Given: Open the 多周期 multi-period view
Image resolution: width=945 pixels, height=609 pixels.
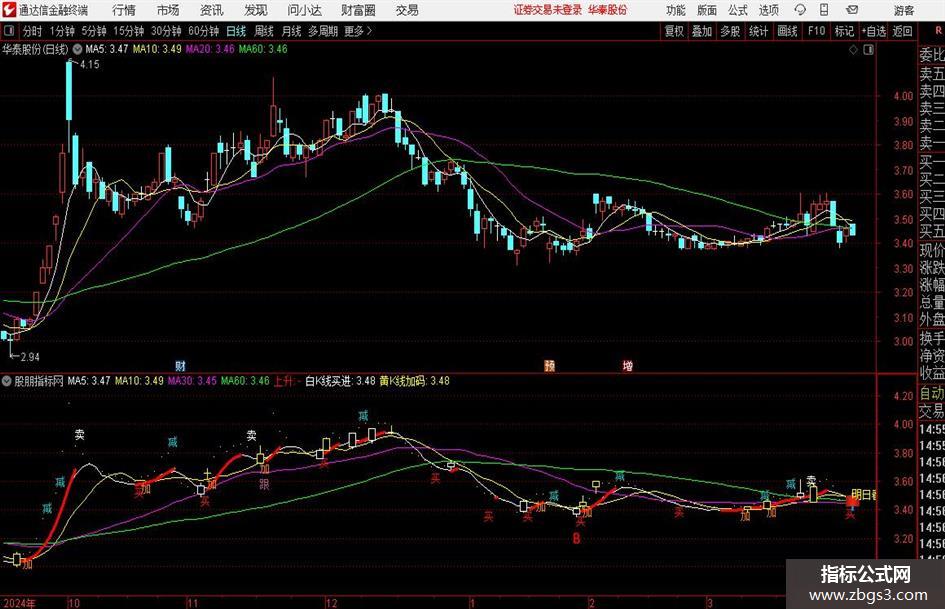Looking at the screenshot, I should click(322, 31).
